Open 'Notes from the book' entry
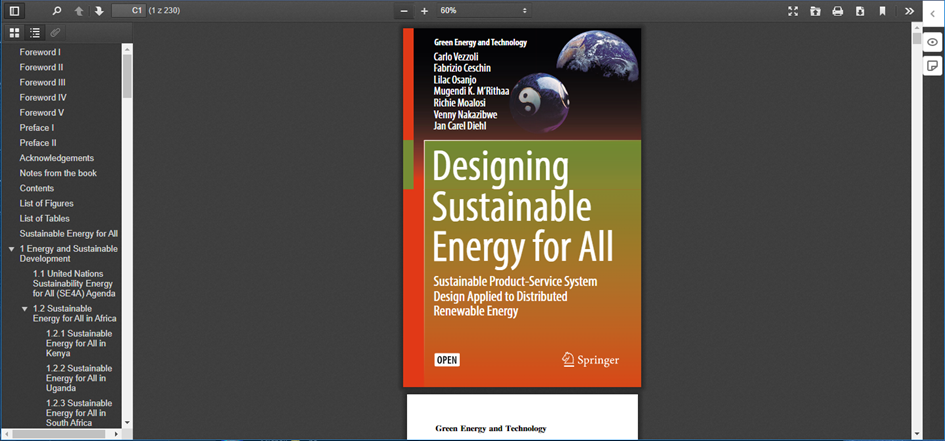 pyautogui.click(x=58, y=173)
